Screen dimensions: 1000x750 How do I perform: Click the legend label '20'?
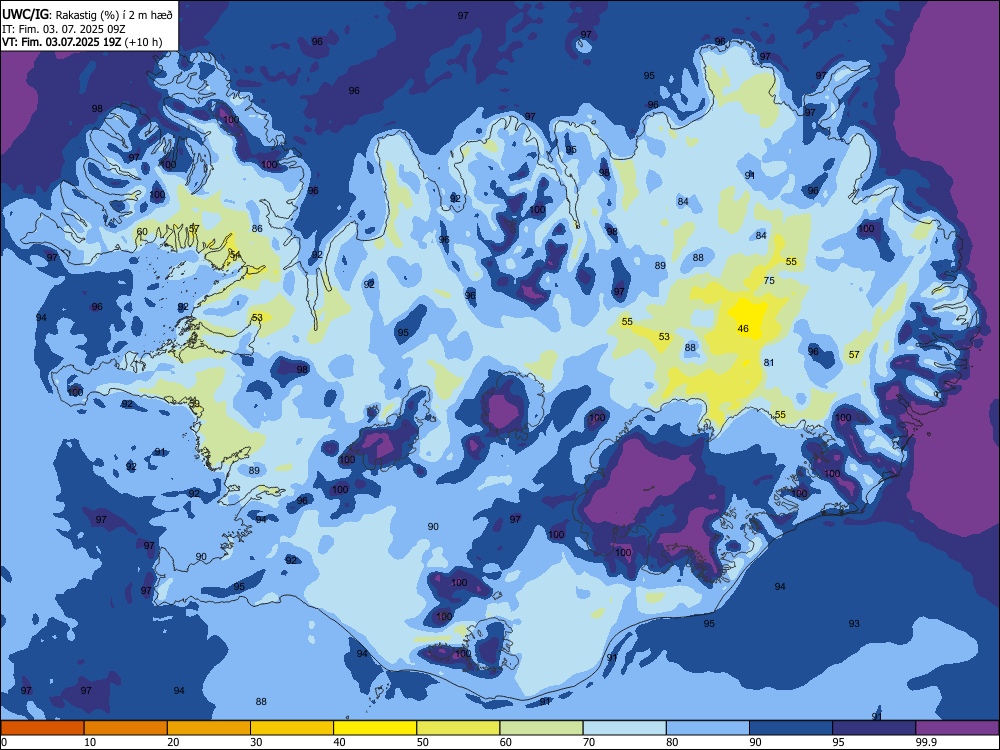173,742
